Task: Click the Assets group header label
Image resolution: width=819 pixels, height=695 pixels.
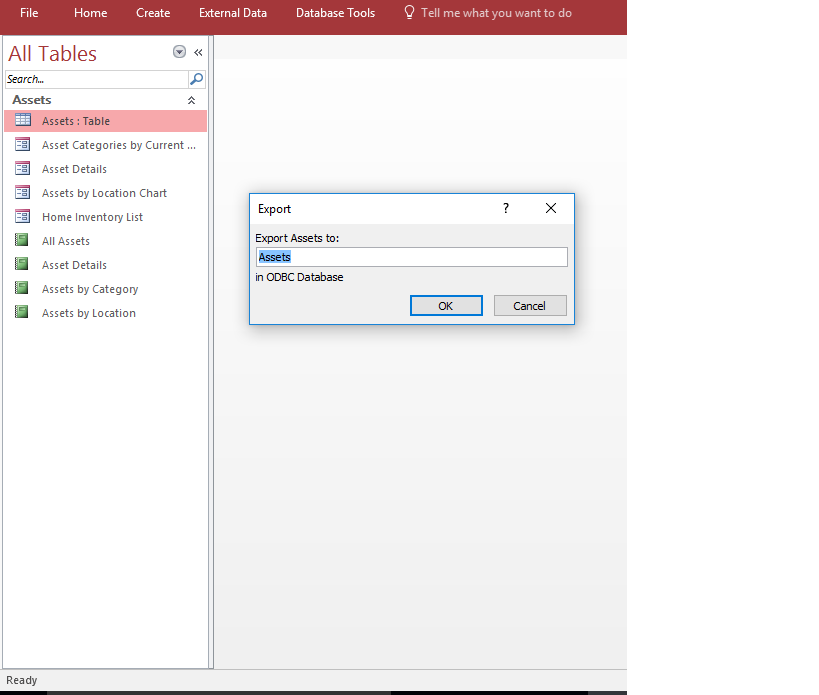Action: click(32, 100)
